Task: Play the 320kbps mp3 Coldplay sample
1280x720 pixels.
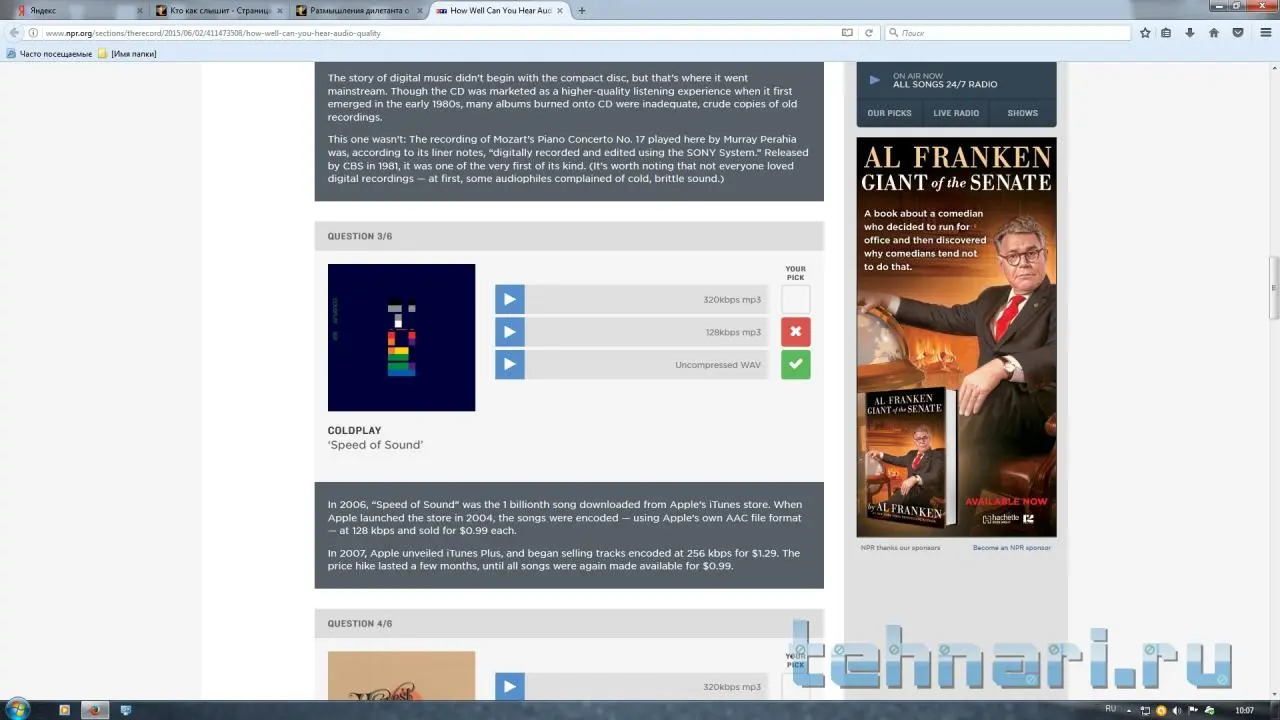Action: (x=509, y=299)
